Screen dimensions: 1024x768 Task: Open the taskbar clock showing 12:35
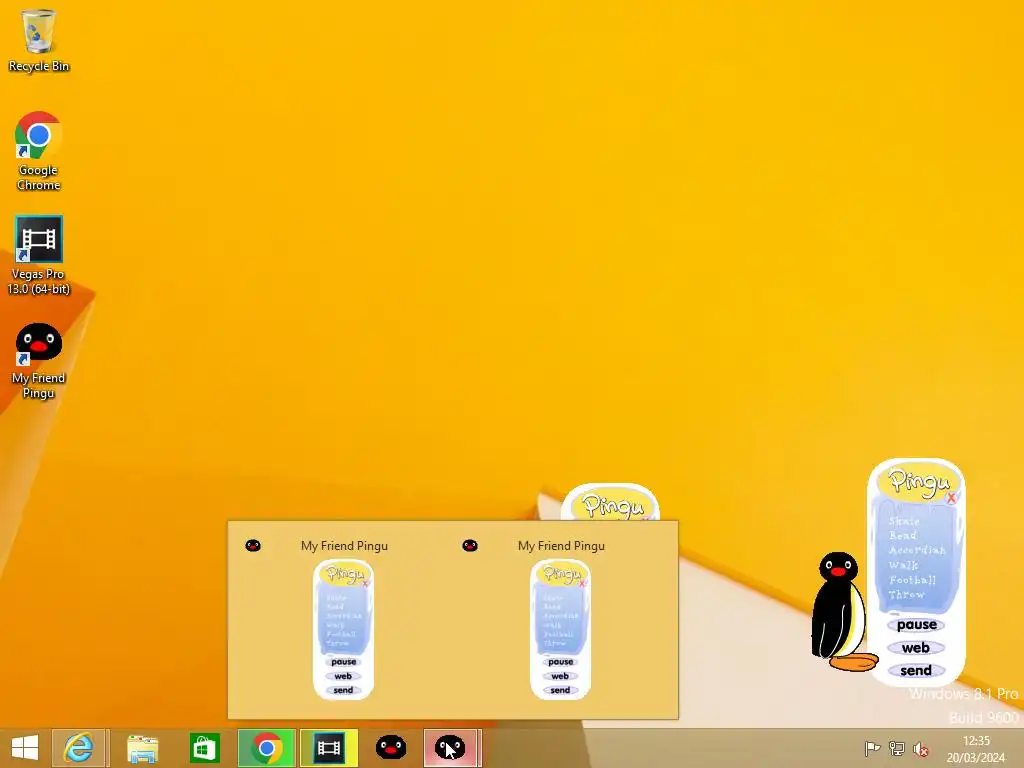976,749
